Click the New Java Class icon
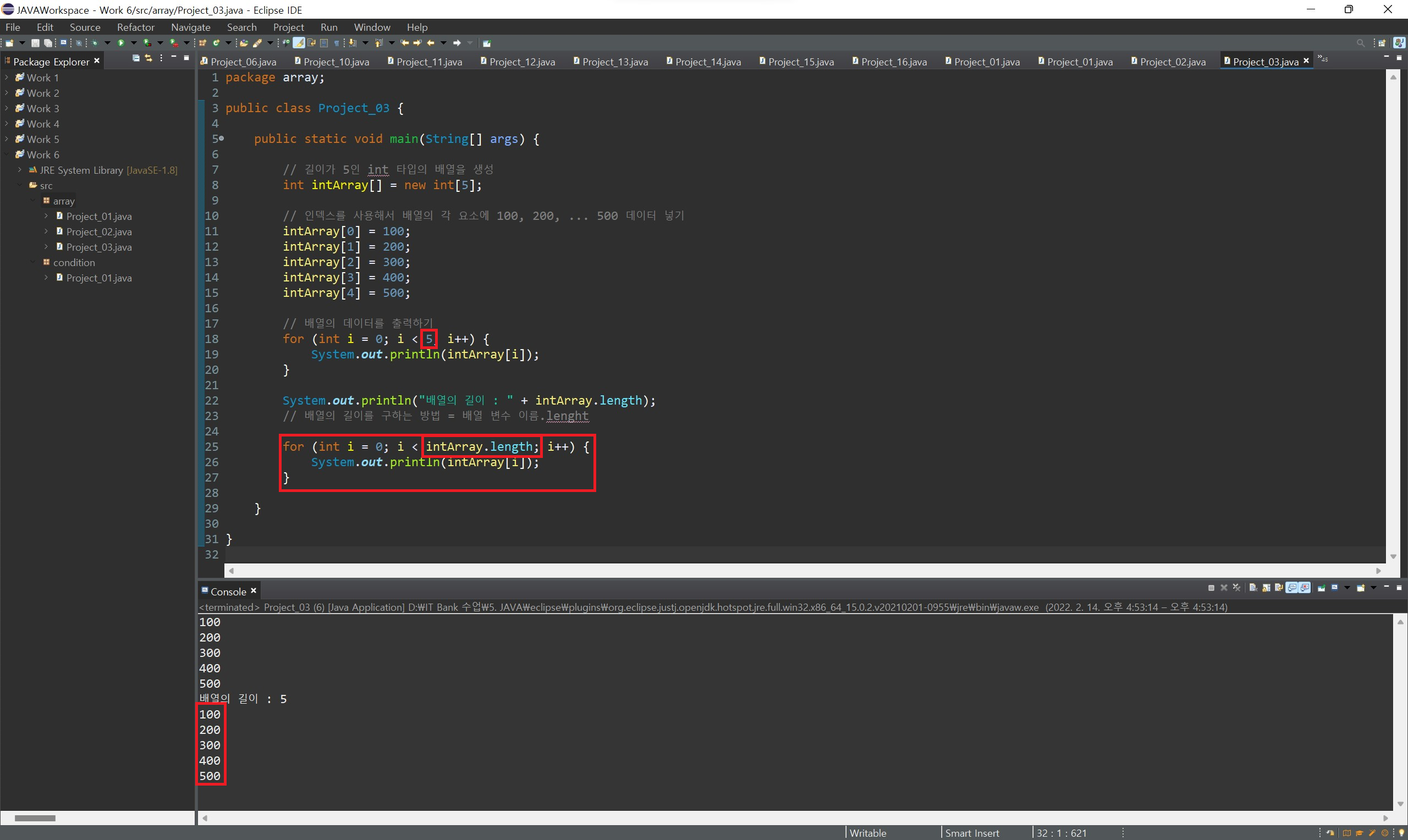 coord(216,43)
